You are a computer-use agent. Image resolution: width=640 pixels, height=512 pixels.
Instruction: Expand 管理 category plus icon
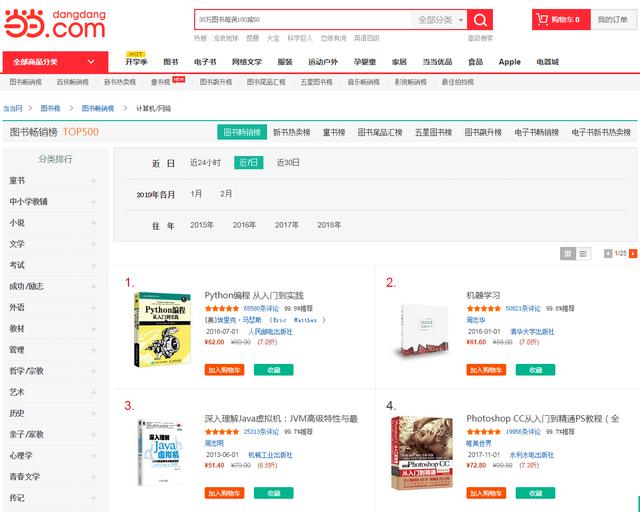(93, 350)
